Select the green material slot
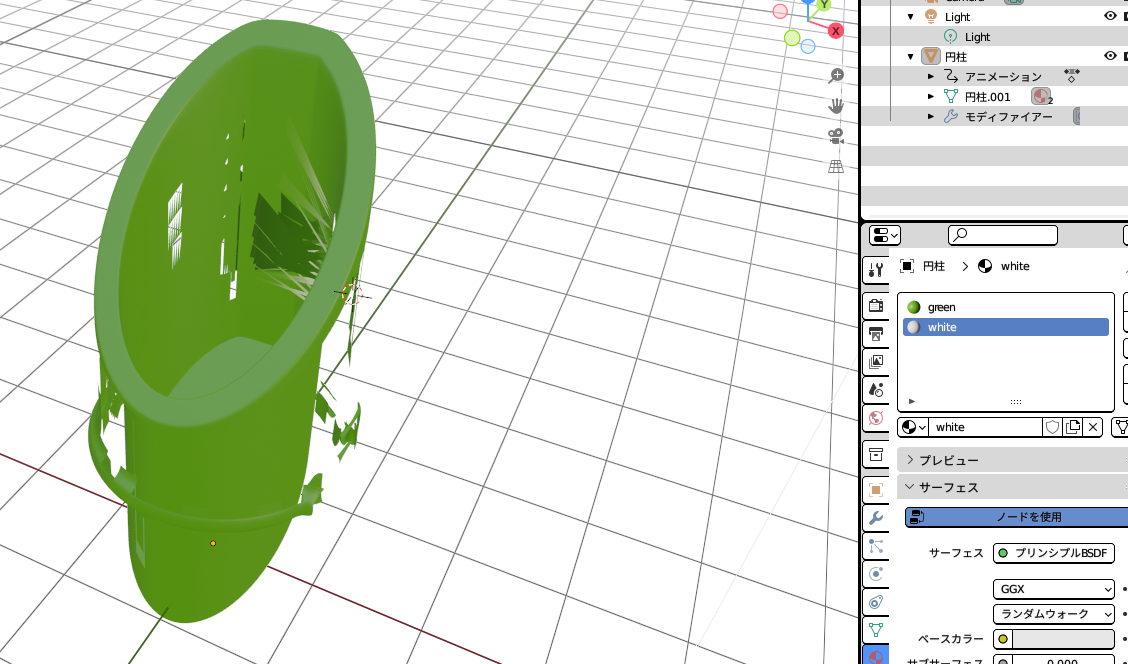The height and width of the screenshot is (664, 1128). pos(1006,307)
